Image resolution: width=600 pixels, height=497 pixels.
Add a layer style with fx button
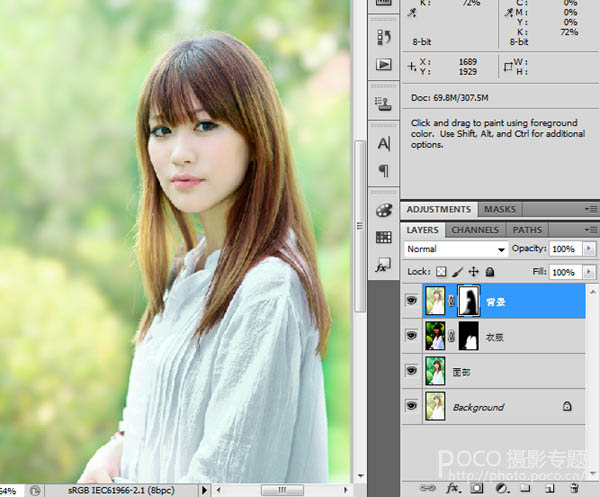coord(453,488)
